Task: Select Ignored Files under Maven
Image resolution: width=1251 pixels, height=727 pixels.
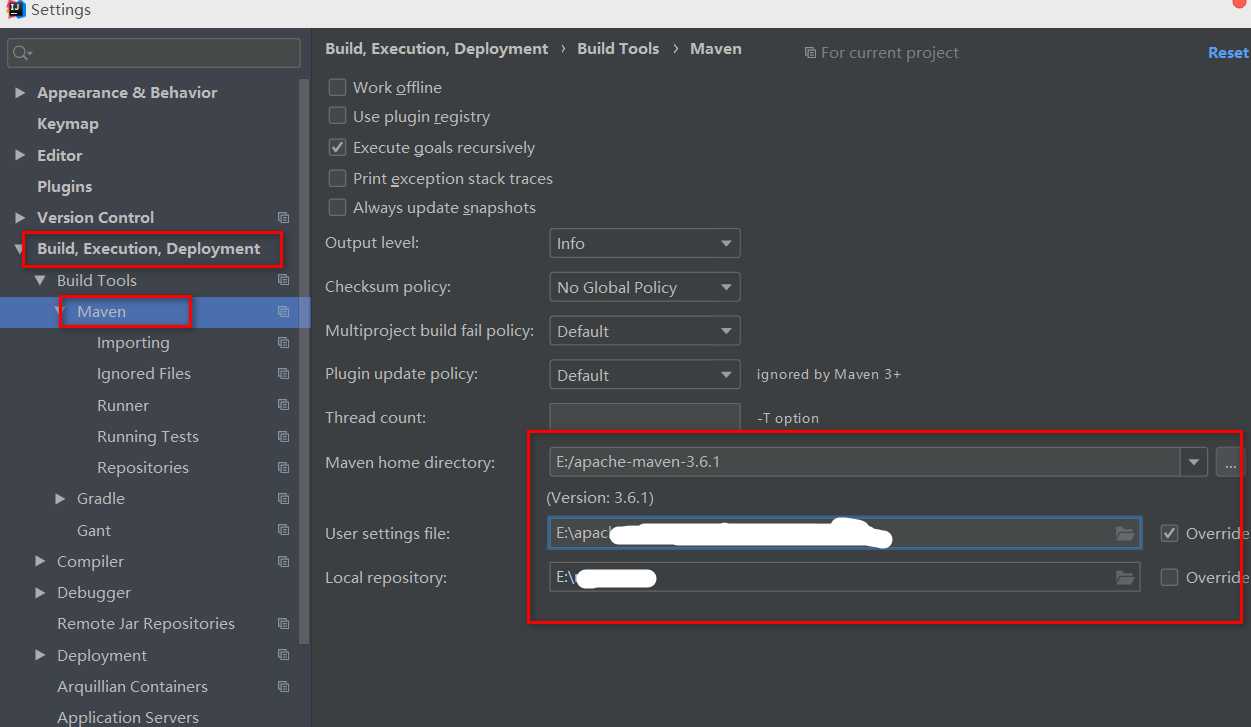Action: coord(144,374)
